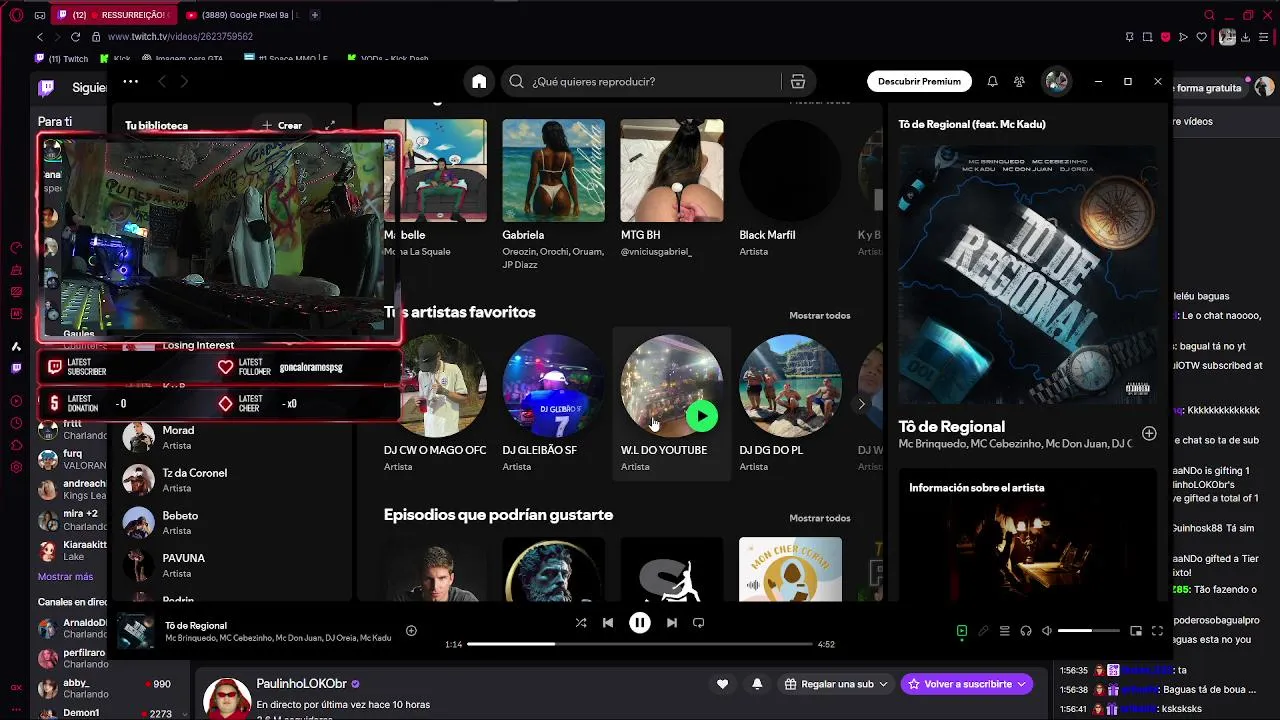1280x720 pixels.
Task: Play W.L DO YOUTUBE green button
Action: tap(702, 416)
